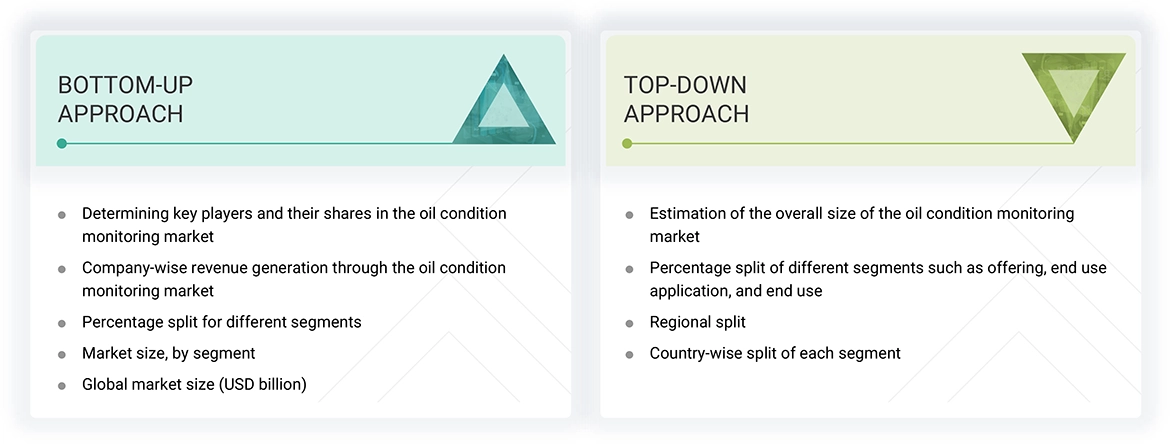This screenshot has height=444, width=1170.
Task: Click the teal dot under Bottom-Up heading
Action: click(x=62, y=144)
